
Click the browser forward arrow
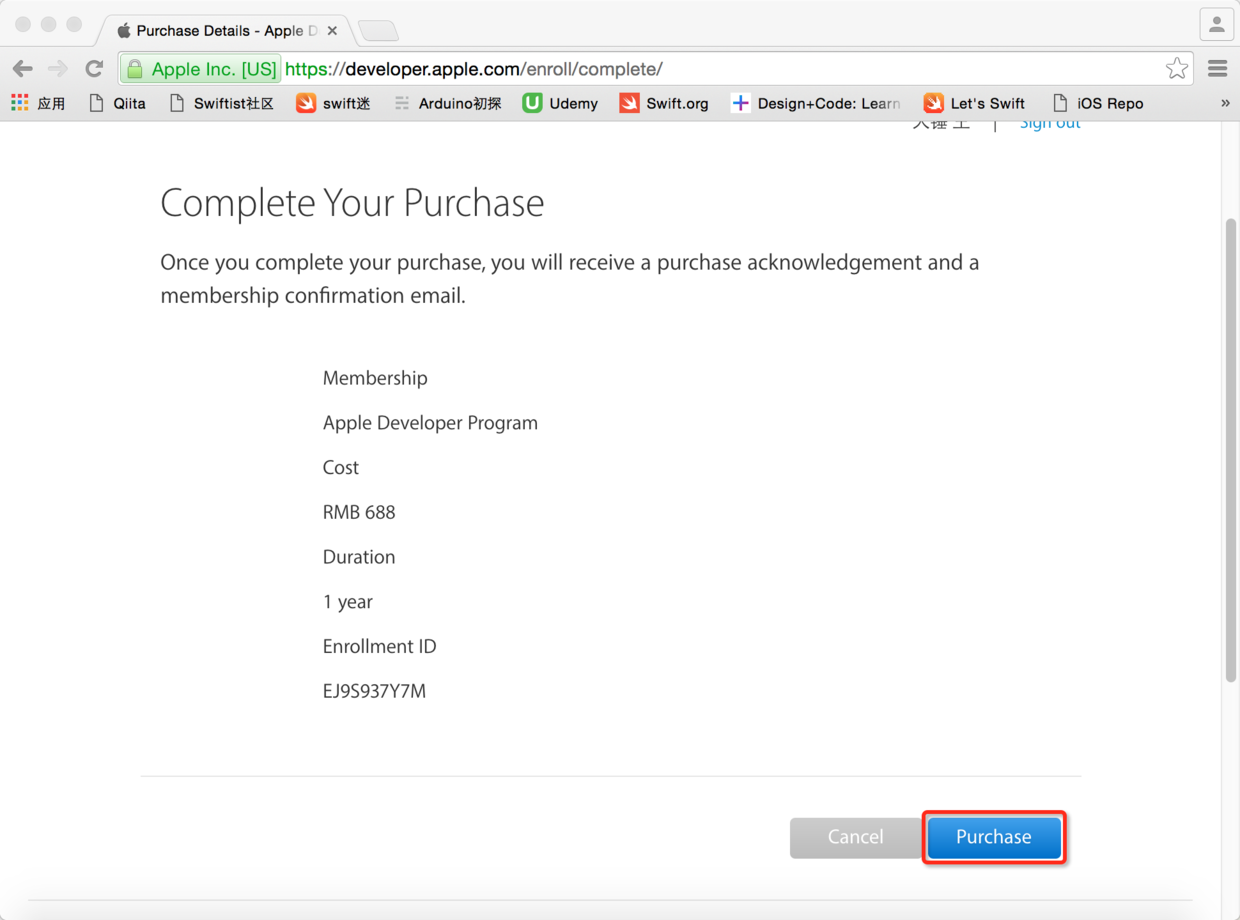click(58, 69)
